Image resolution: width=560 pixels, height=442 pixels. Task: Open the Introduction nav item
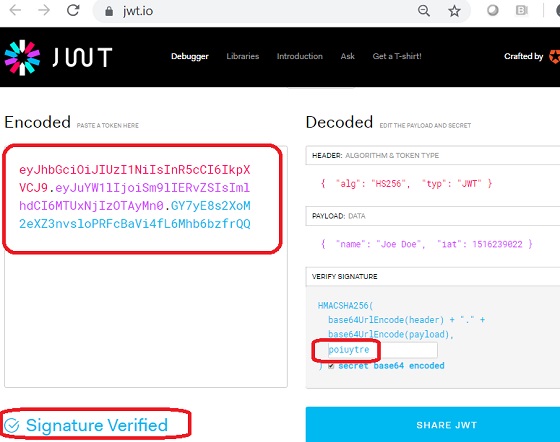[x=300, y=56]
